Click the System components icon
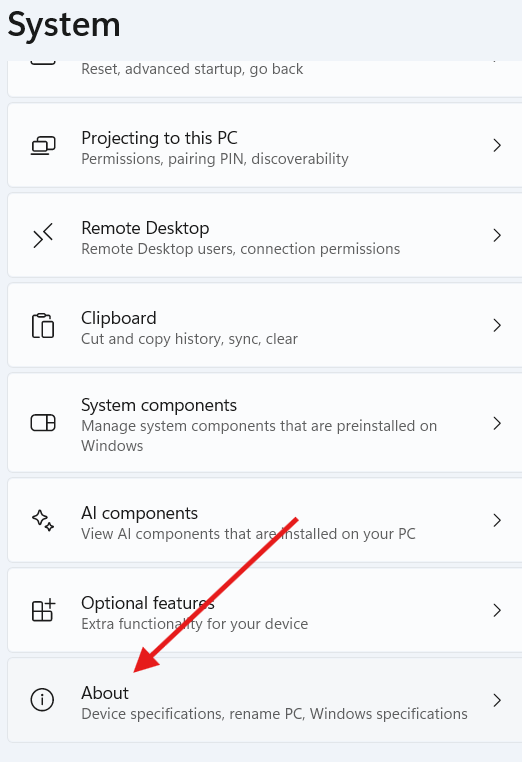The image size is (522, 762). tap(43, 423)
